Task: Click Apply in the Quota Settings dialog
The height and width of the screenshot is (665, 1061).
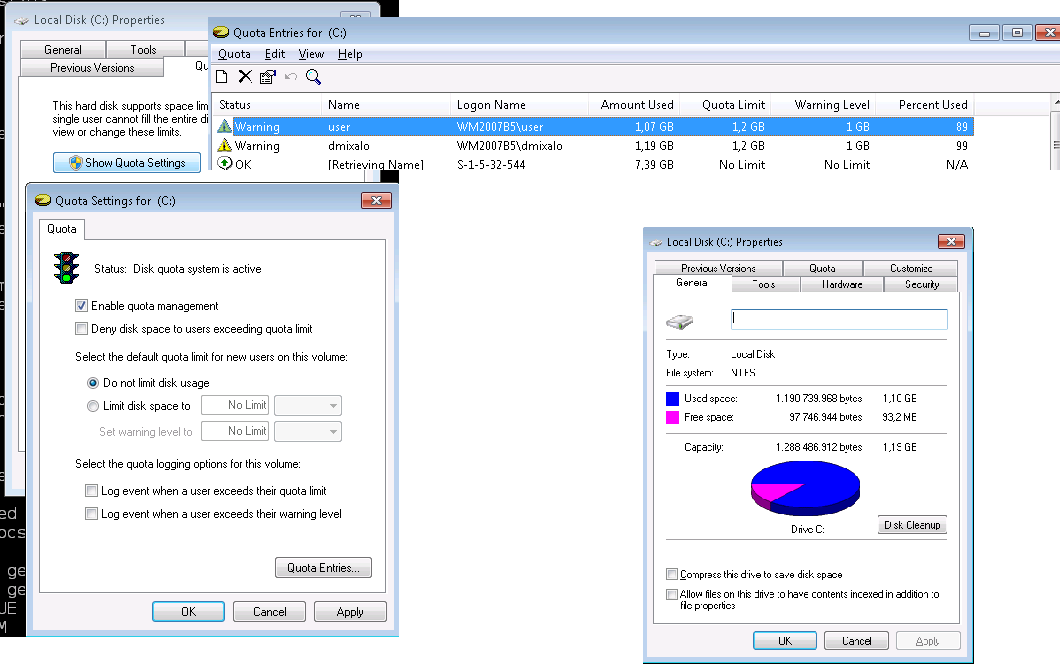Action: (x=350, y=612)
